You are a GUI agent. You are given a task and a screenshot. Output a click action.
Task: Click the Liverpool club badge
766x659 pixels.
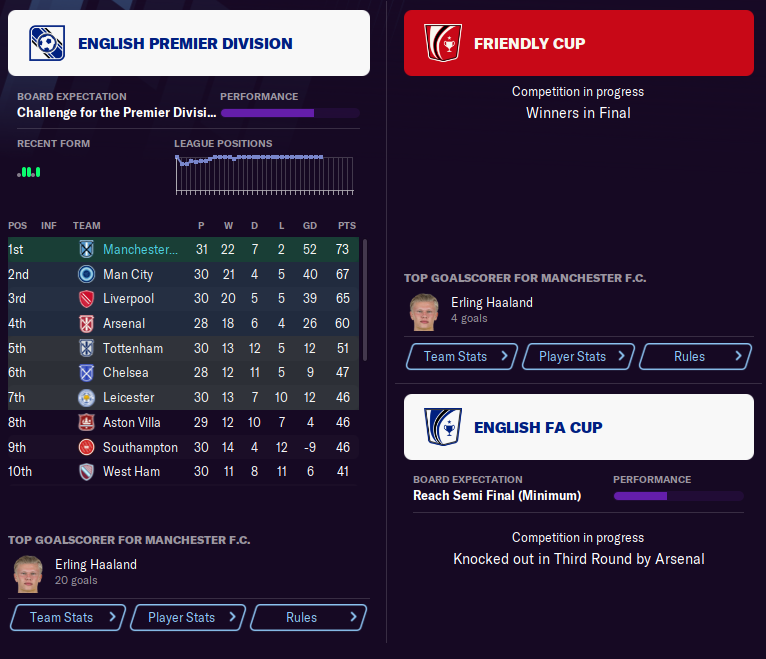(x=87, y=299)
